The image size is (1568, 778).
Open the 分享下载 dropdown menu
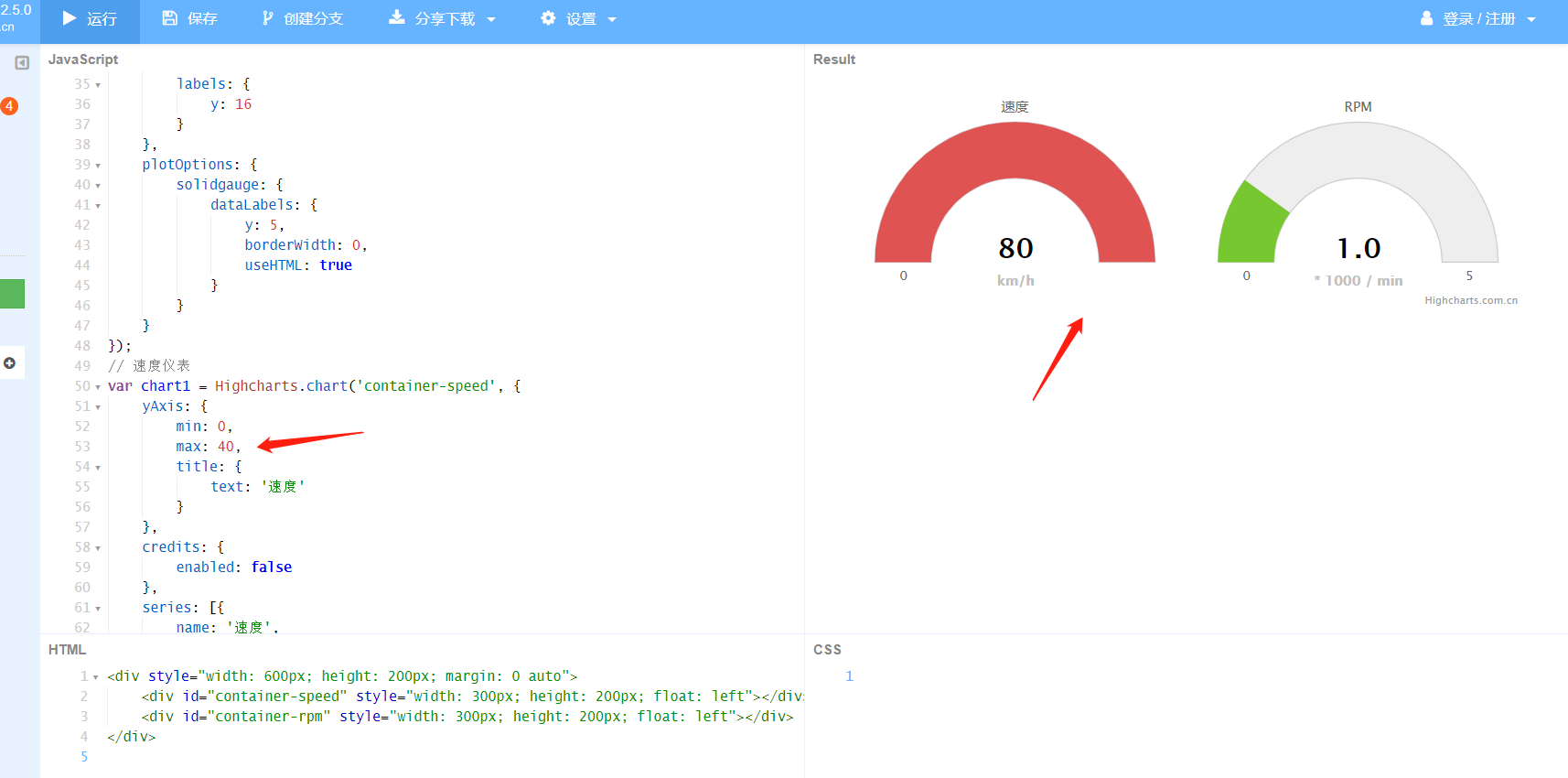point(442,18)
